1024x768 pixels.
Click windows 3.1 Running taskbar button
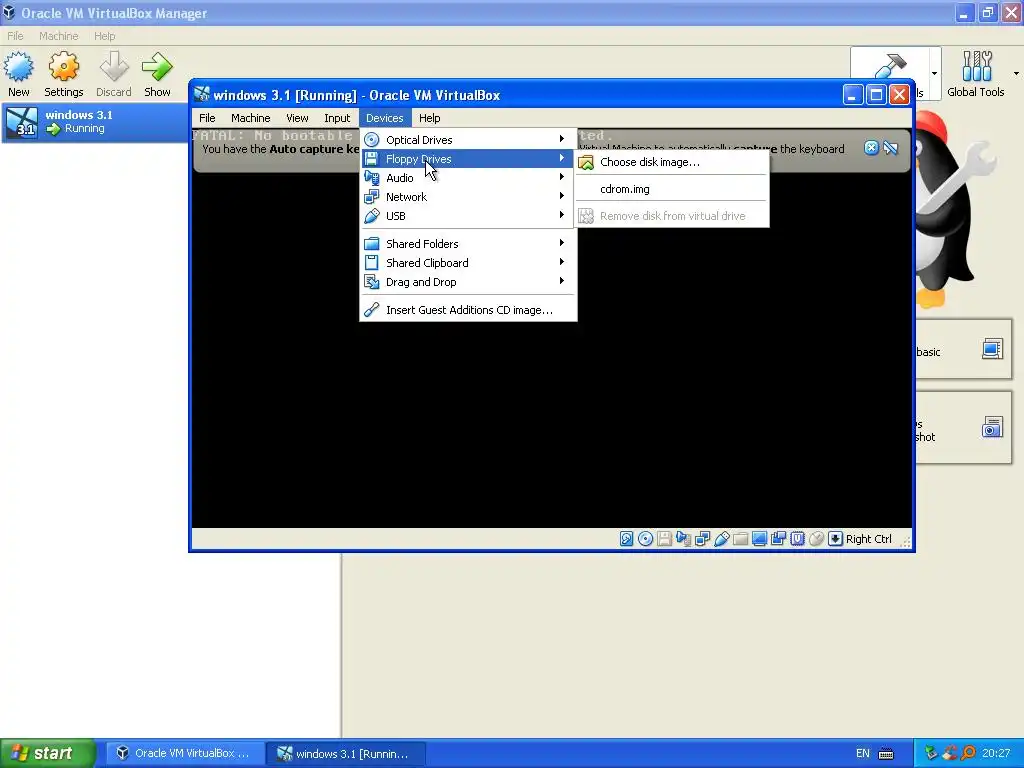pos(345,753)
